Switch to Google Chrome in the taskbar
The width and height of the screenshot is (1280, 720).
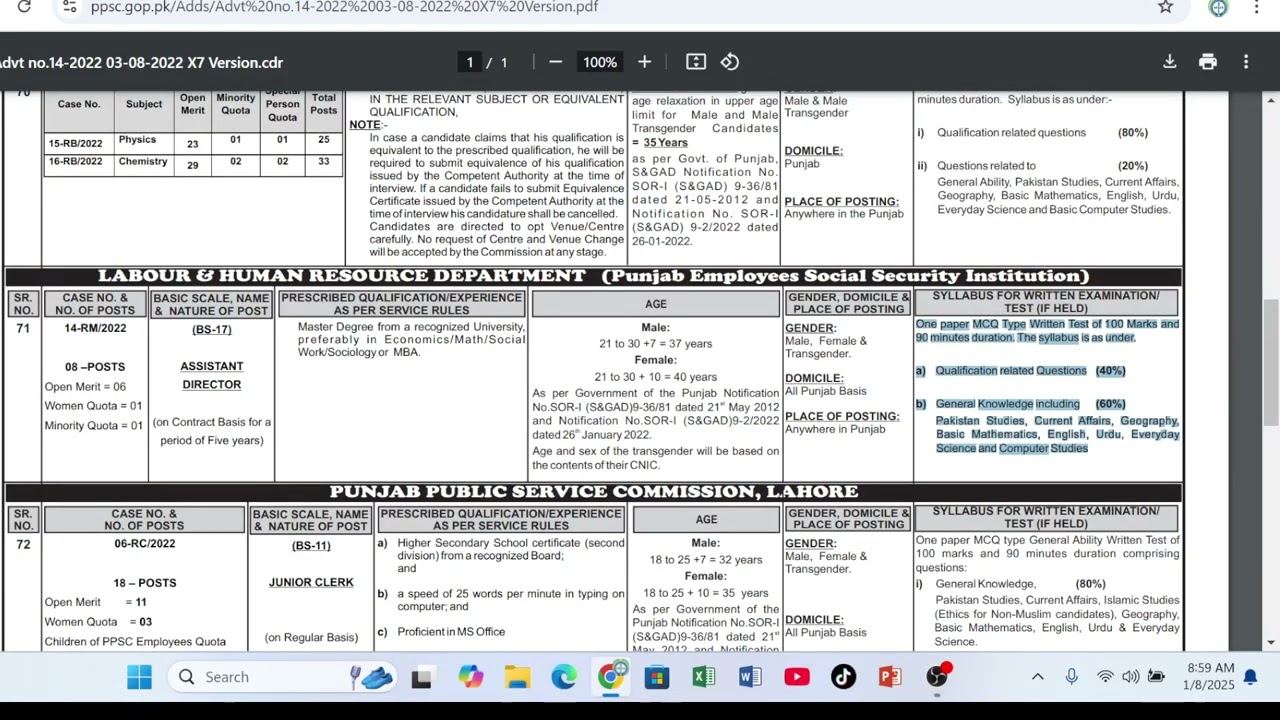(x=610, y=677)
